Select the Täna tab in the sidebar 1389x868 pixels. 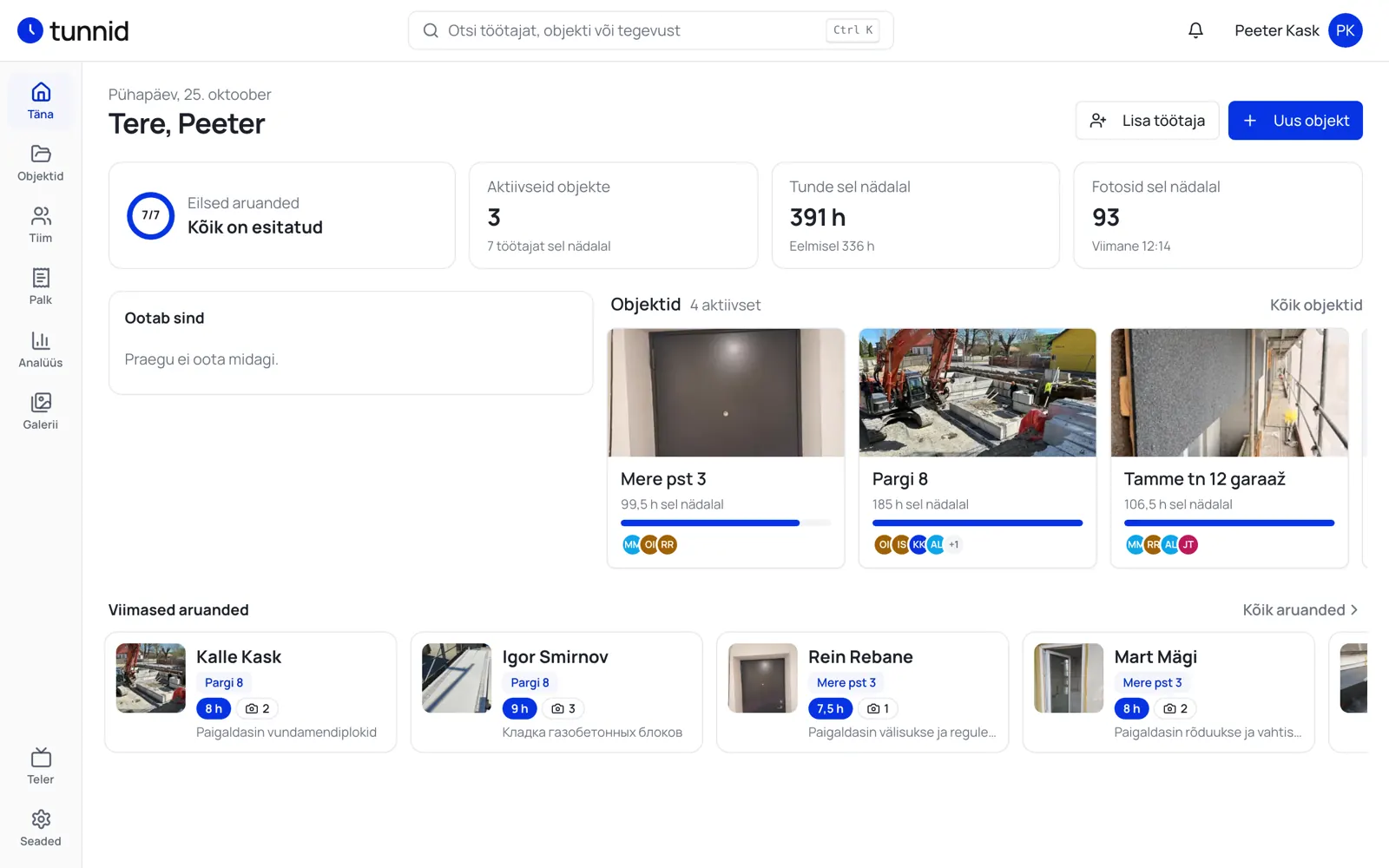41,102
